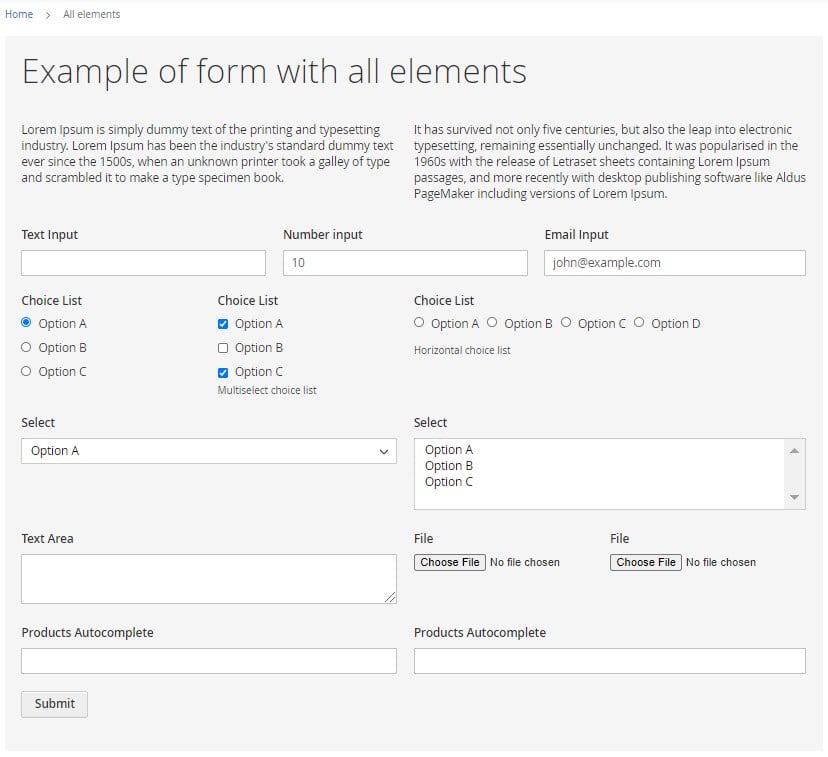The height and width of the screenshot is (757, 828).
Task: Click the Home breadcrumb link
Action: tap(19, 14)
